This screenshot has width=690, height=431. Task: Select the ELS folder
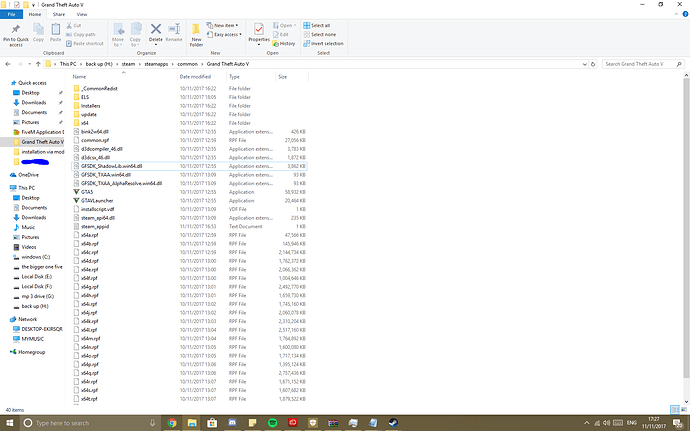(84, 97)
